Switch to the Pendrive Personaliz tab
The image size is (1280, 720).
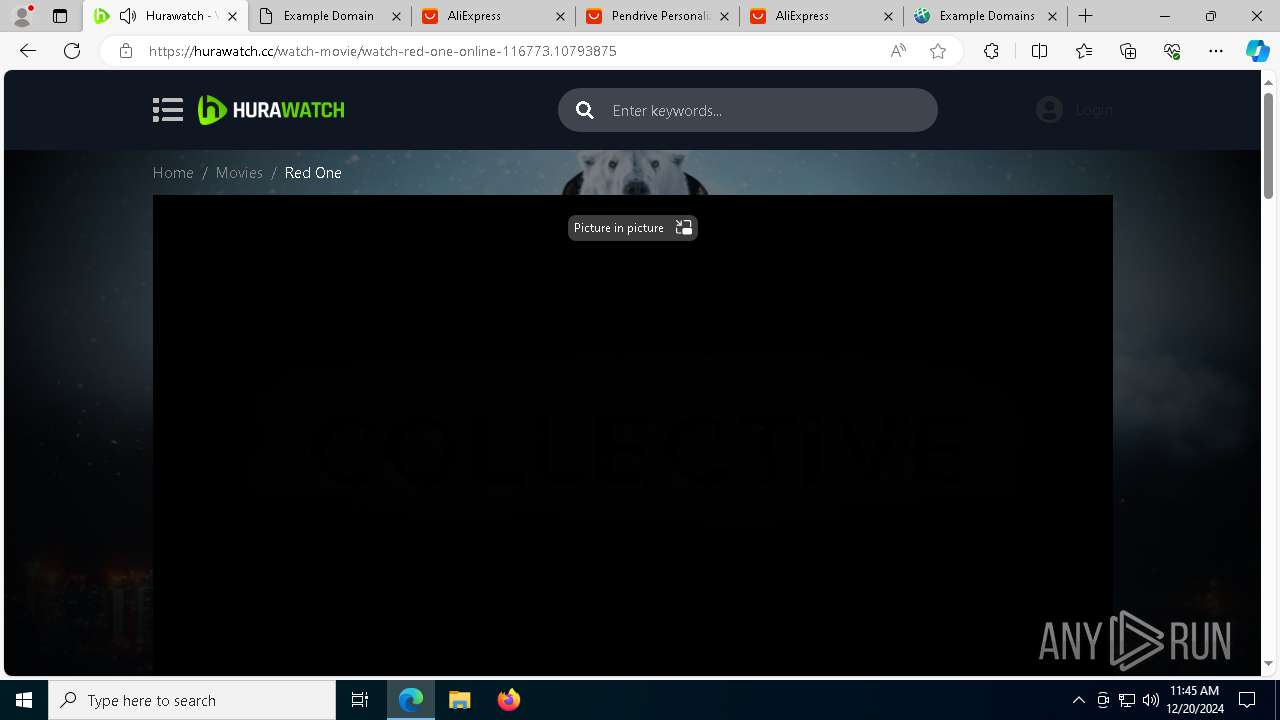pos(659,16)
